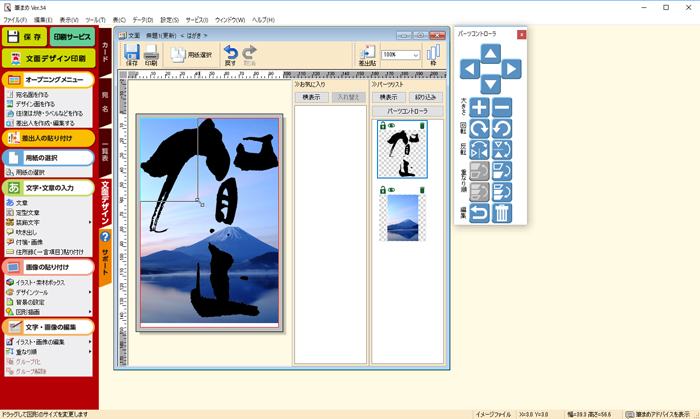The width and height of the screenshot is (700, 419).
Task: Shrink the part with the minus button
Action: 503,108
